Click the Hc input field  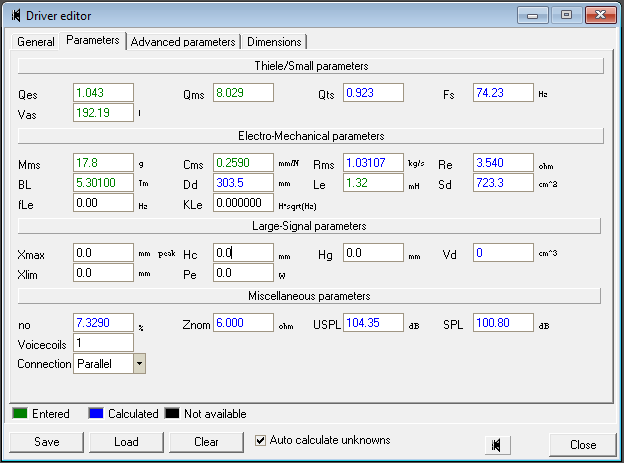pyautogui.click(x=244, y=253)
